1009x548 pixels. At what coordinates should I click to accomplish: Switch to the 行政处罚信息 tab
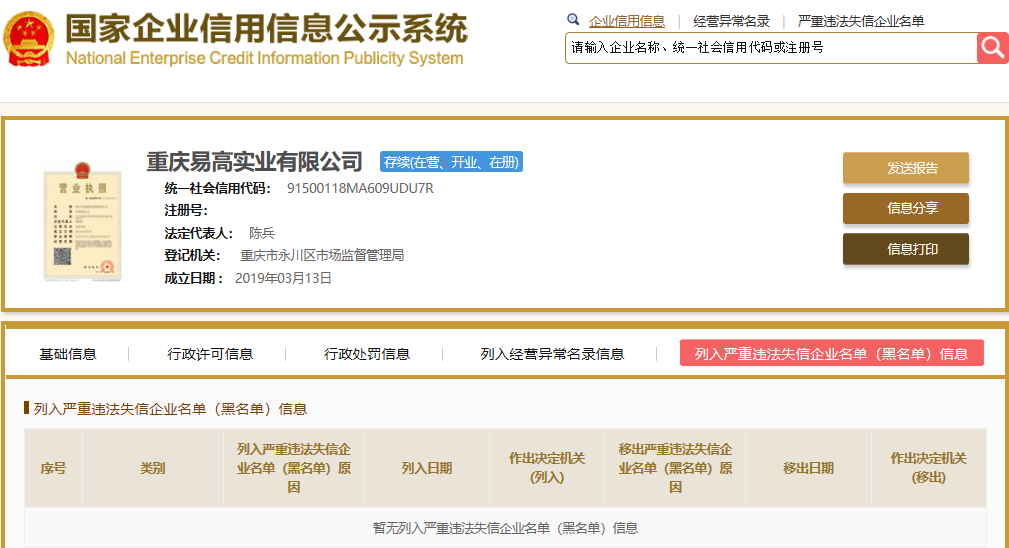367,354
